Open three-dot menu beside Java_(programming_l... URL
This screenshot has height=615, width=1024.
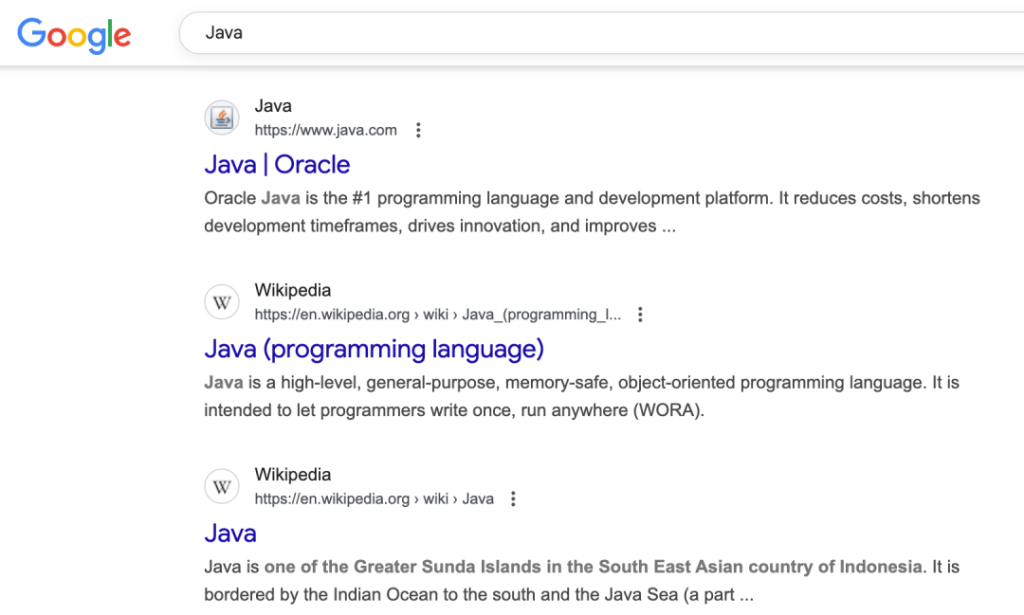tap(641, 315)
